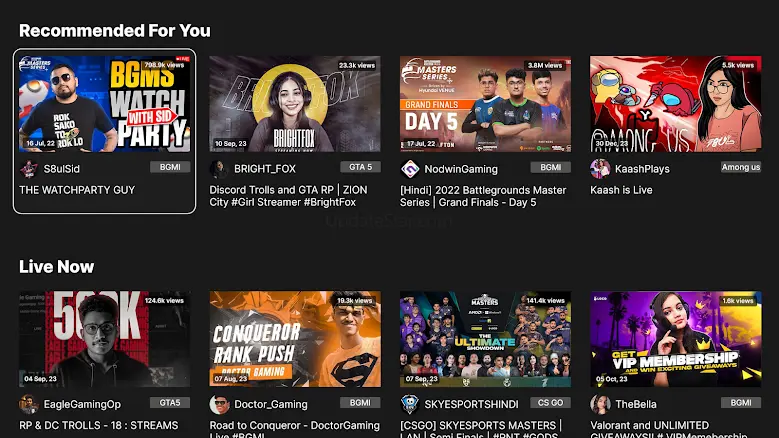
Task: Open 'Road to Conqueror - DoctorGaming' title
Action: [295, 429]
